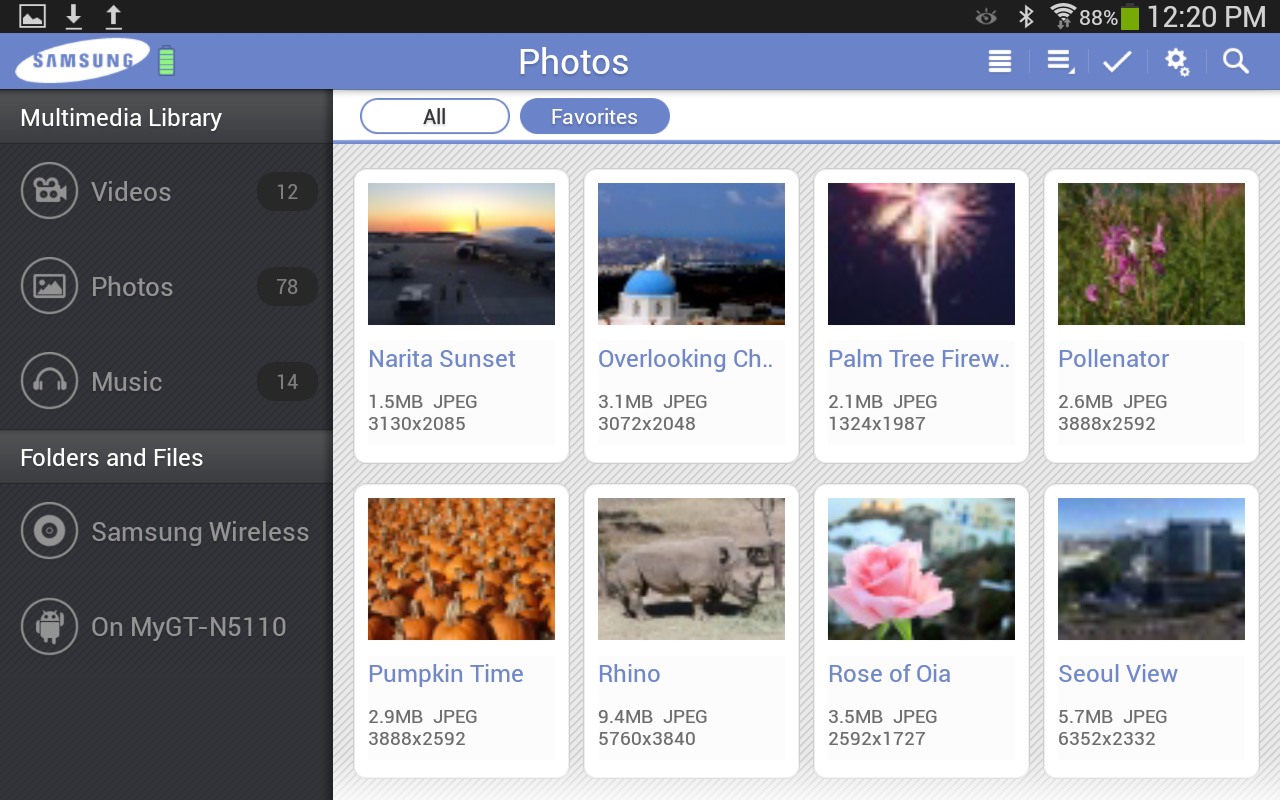Image resolution: width=1280 pixels, height=800 pixels.
Task: Open the Rhino photo thumbnail
Action: coord(691,569)
